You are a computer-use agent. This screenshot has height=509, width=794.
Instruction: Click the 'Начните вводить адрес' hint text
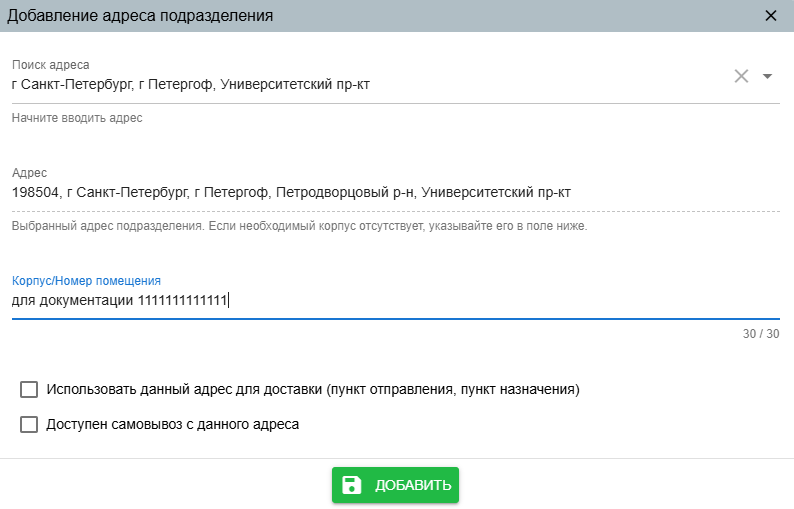coord(77,118)
